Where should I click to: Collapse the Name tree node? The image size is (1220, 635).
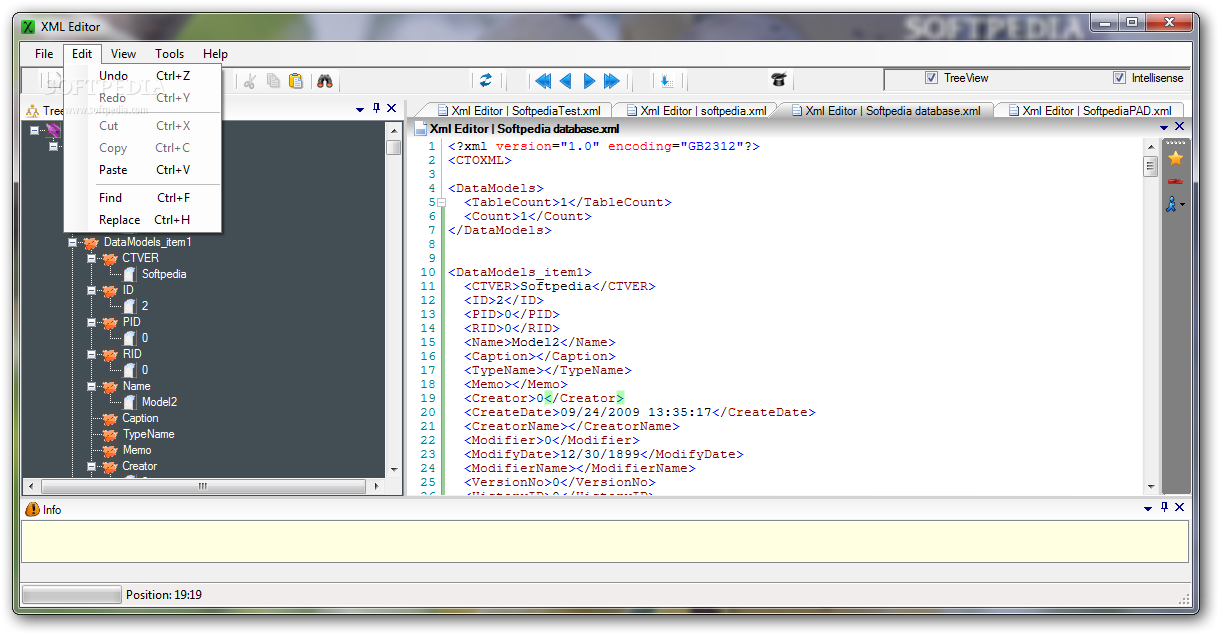point(91,386)
